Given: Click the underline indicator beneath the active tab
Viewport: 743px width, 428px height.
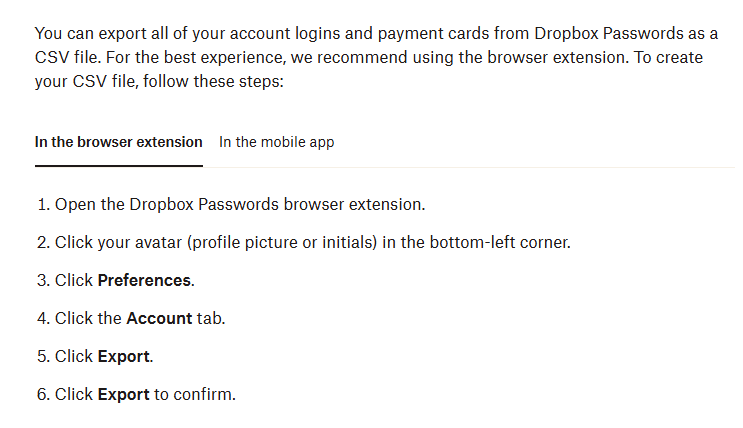Looking at the screenshot, I should point(118,165).
